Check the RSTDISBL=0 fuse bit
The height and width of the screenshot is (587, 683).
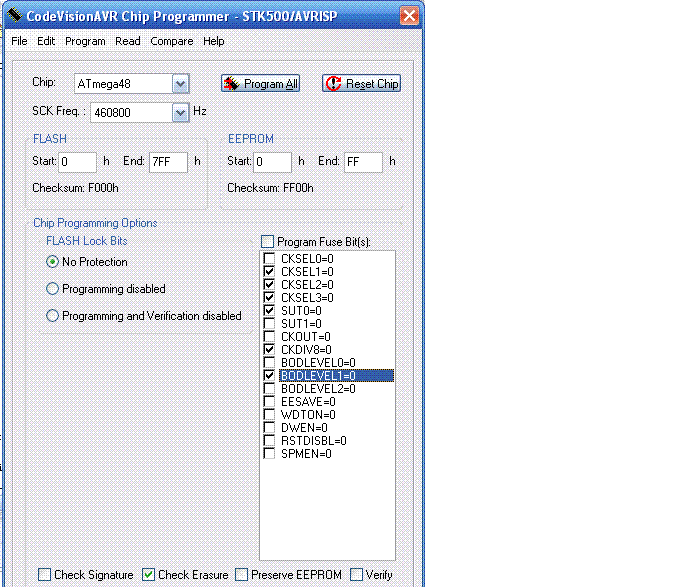(269, 441)
